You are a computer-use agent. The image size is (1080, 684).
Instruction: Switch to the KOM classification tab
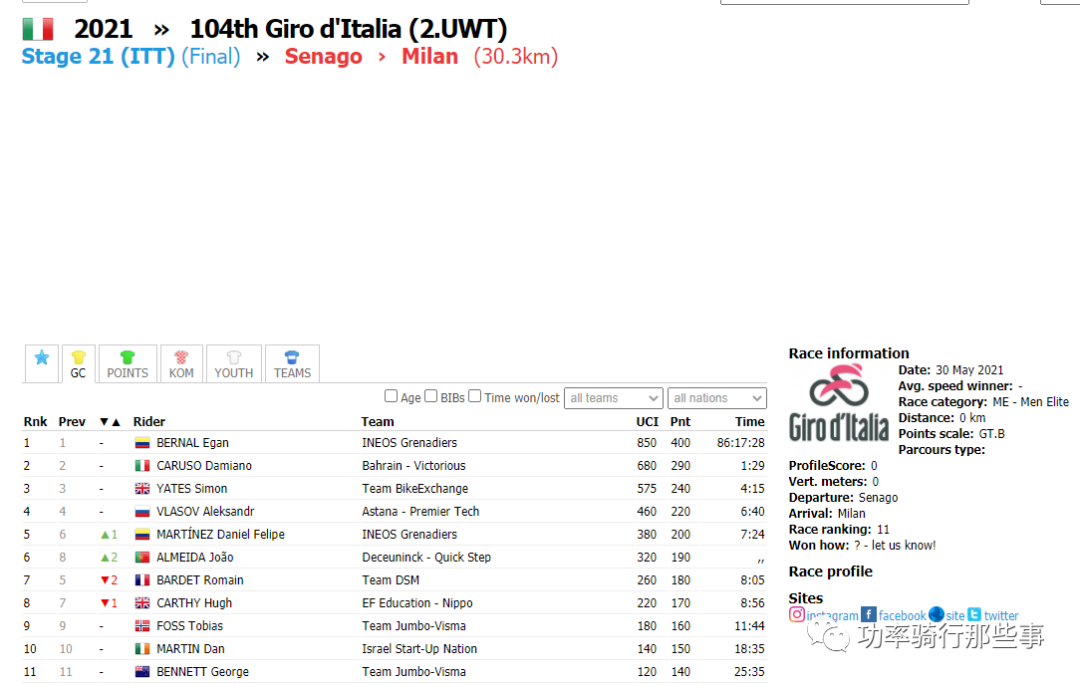(181, 363)
